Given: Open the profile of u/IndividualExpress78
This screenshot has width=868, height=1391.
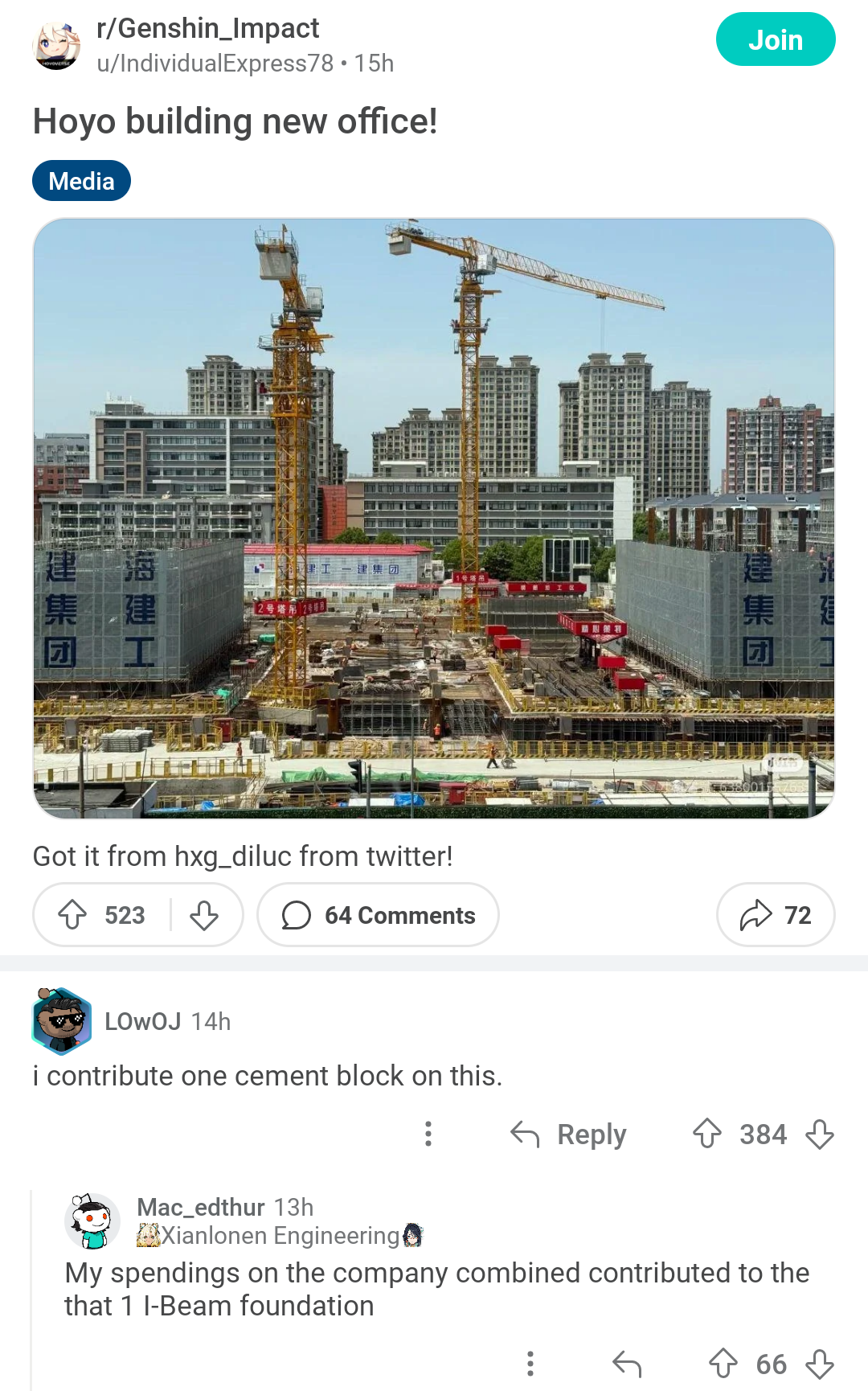Looking at the screenshot, I should 215,64.
